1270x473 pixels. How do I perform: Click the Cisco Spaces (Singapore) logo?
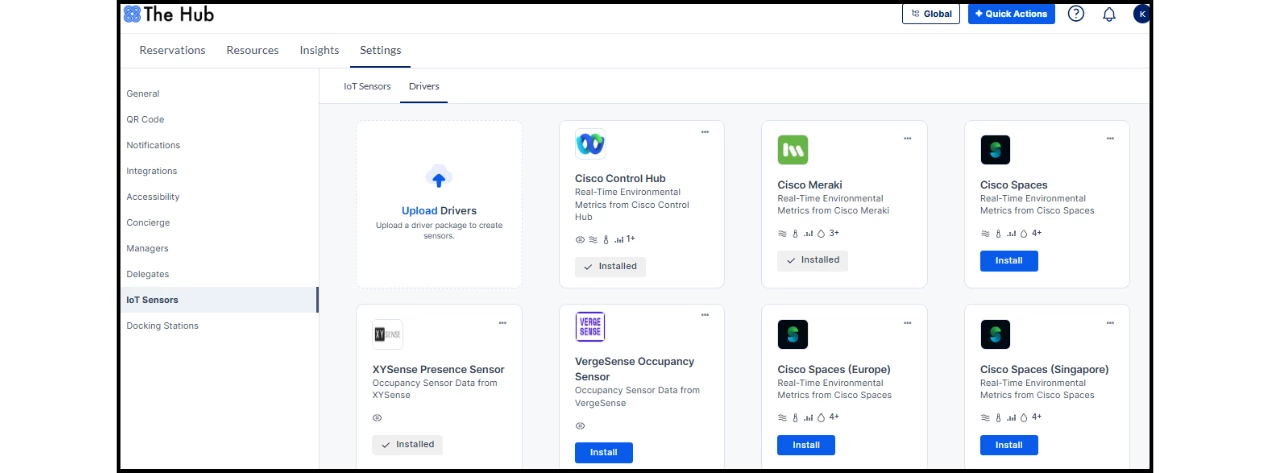point(995,334)
